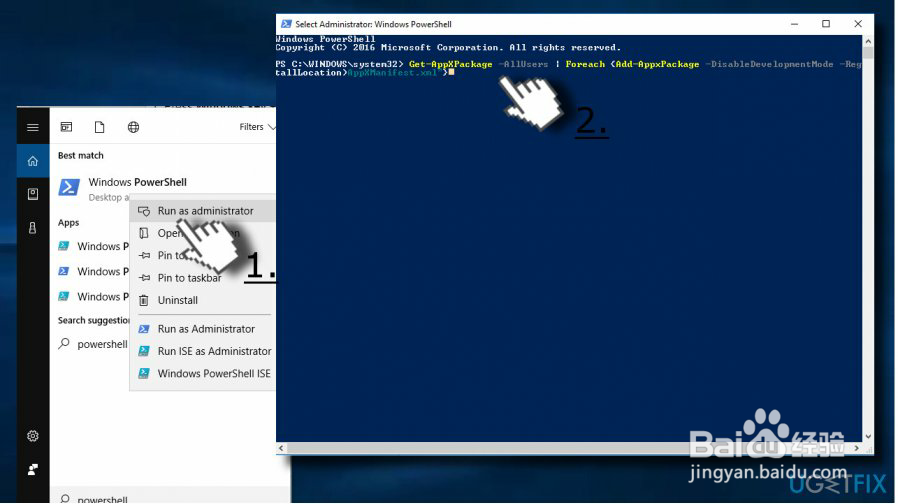Open the Feedback icon at sidebar bottom
Viewport: 898px width, 504px height.
coord(33,470)
